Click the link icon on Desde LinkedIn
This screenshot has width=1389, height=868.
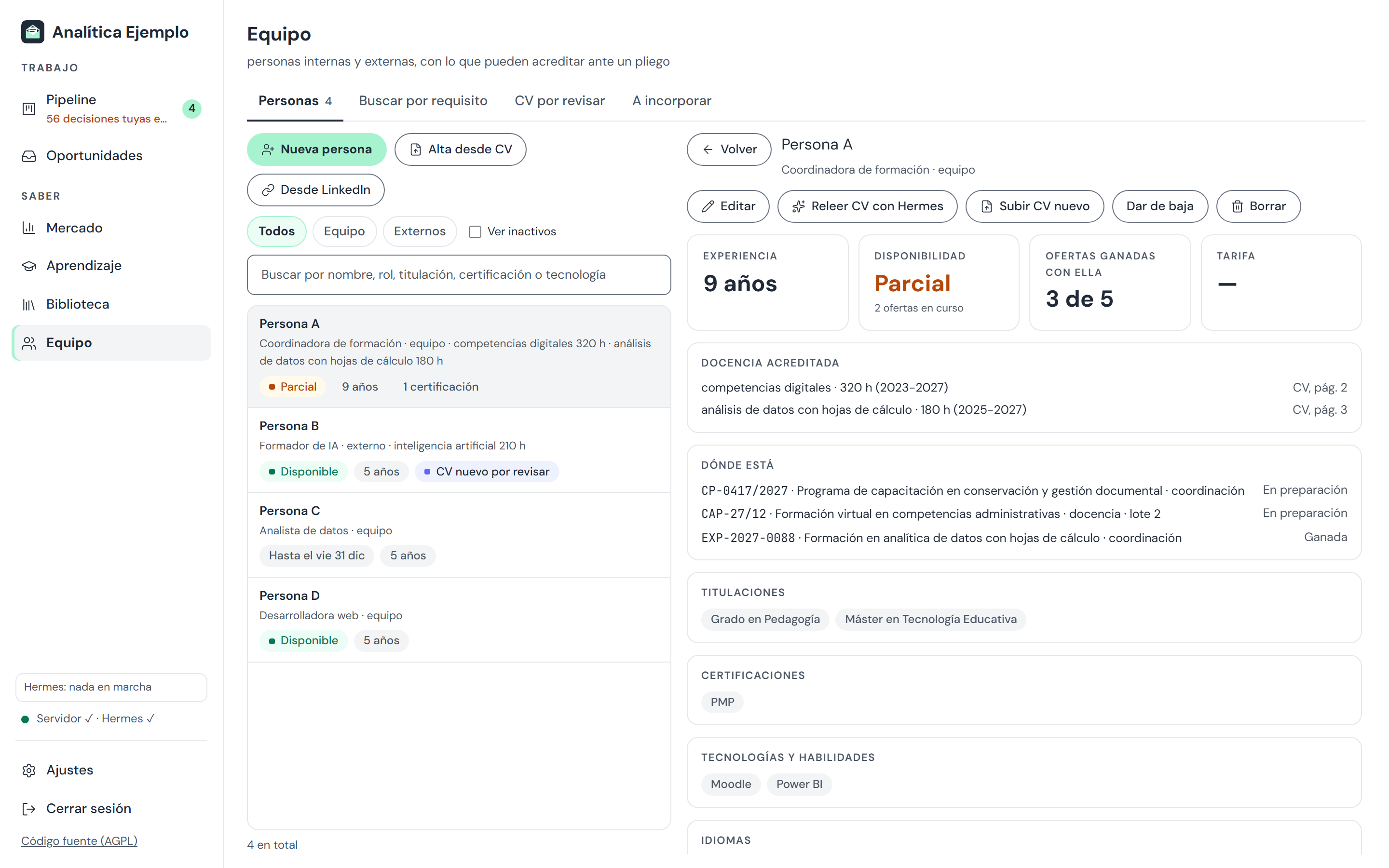point(268,190)
